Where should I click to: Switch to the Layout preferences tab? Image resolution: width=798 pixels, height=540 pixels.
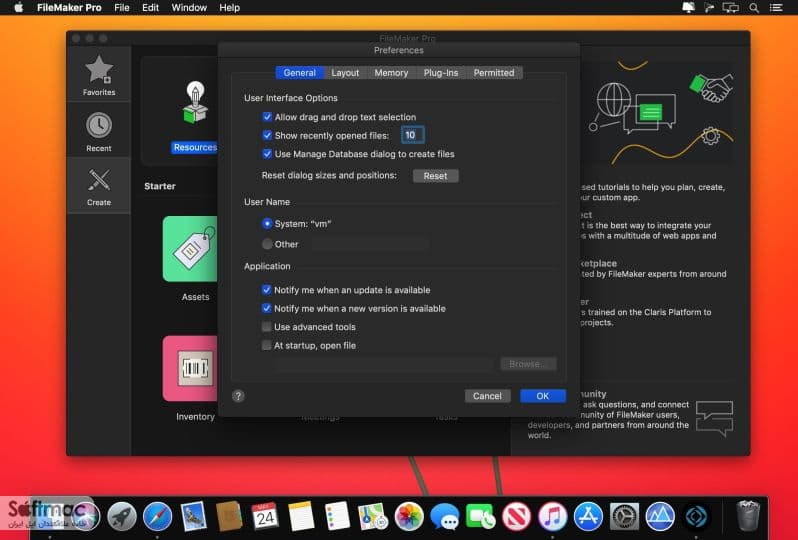(345, 73)
